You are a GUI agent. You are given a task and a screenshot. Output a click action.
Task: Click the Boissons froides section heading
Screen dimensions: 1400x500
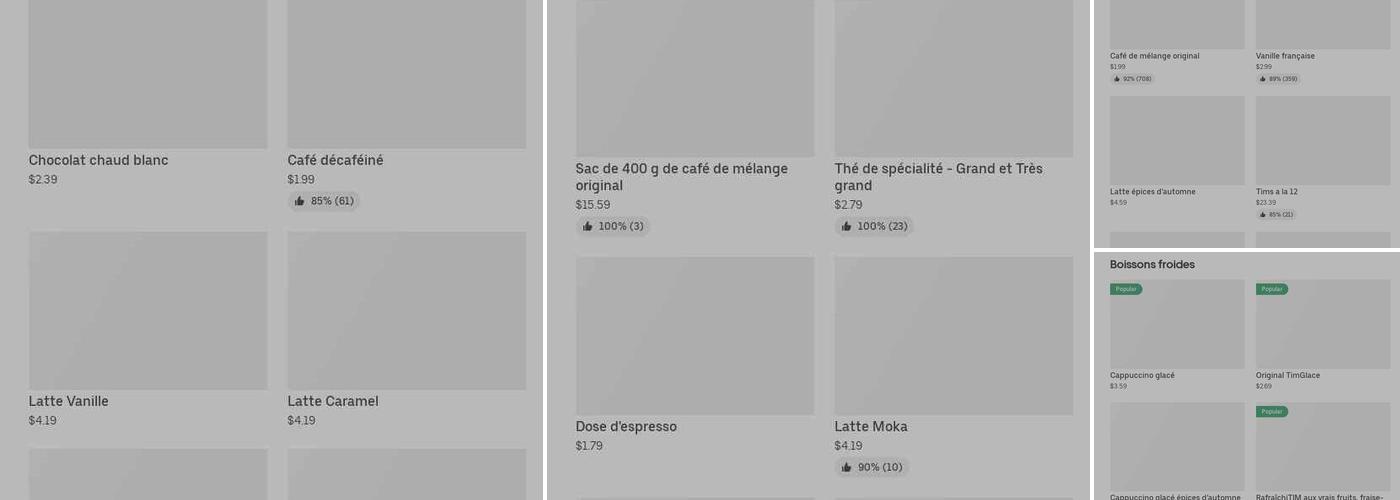coord(1152,265)
